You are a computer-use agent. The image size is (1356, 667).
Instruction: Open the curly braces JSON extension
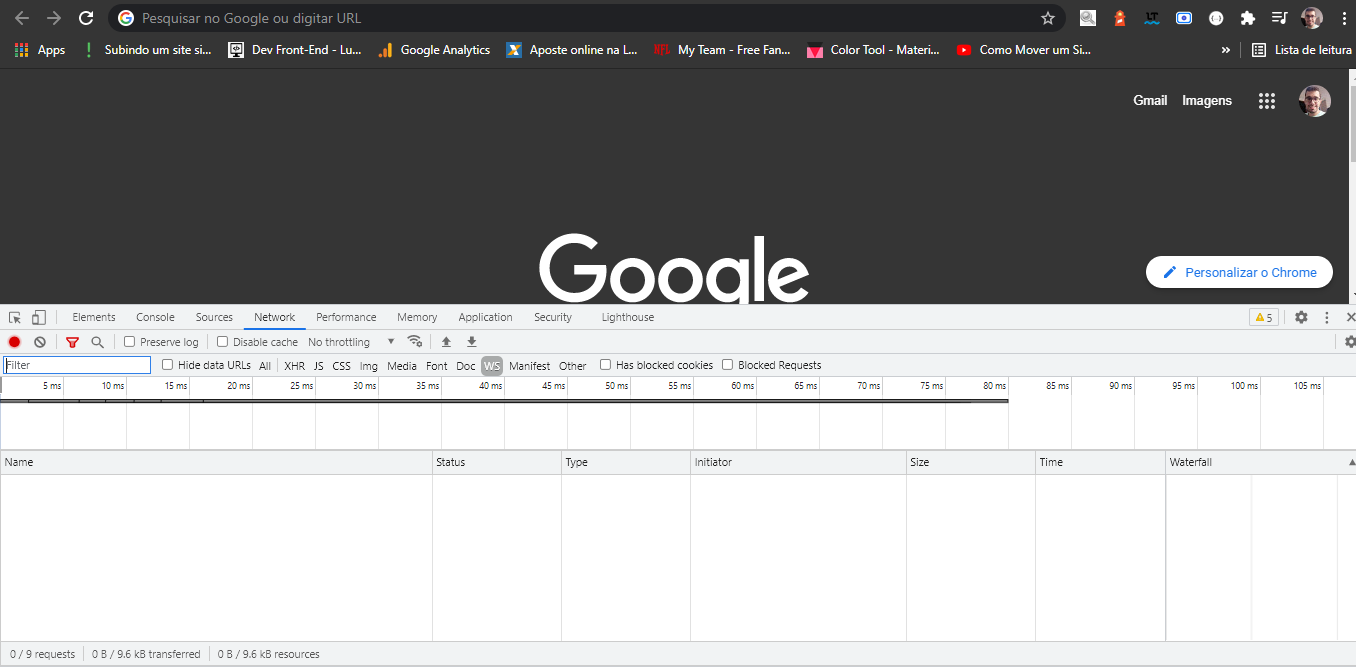(x=1216, y=18)
